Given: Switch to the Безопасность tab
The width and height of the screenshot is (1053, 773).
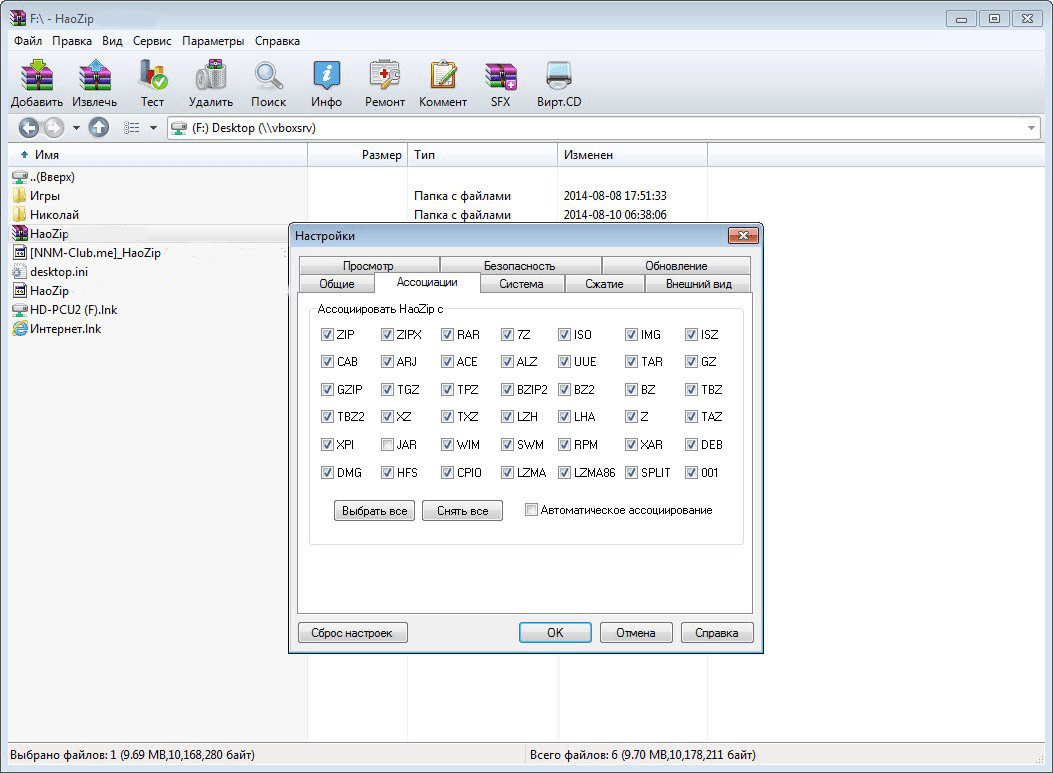Looking at the screenshot, I should click(520, 265).
